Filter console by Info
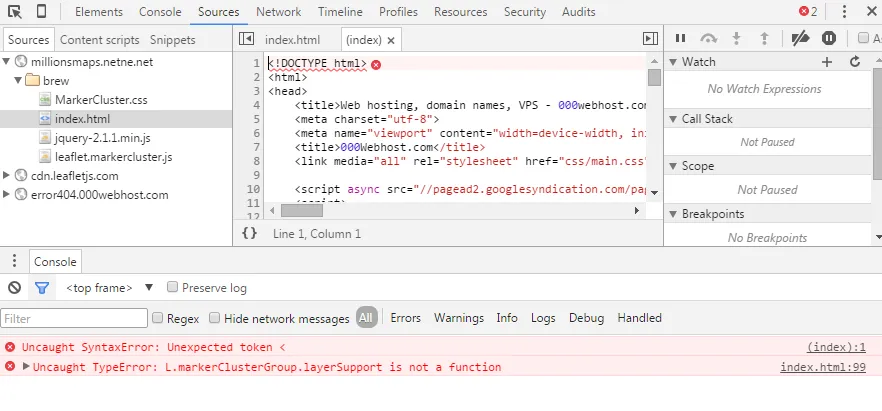Screen dimensions: 882x411 tap(507, 318)
